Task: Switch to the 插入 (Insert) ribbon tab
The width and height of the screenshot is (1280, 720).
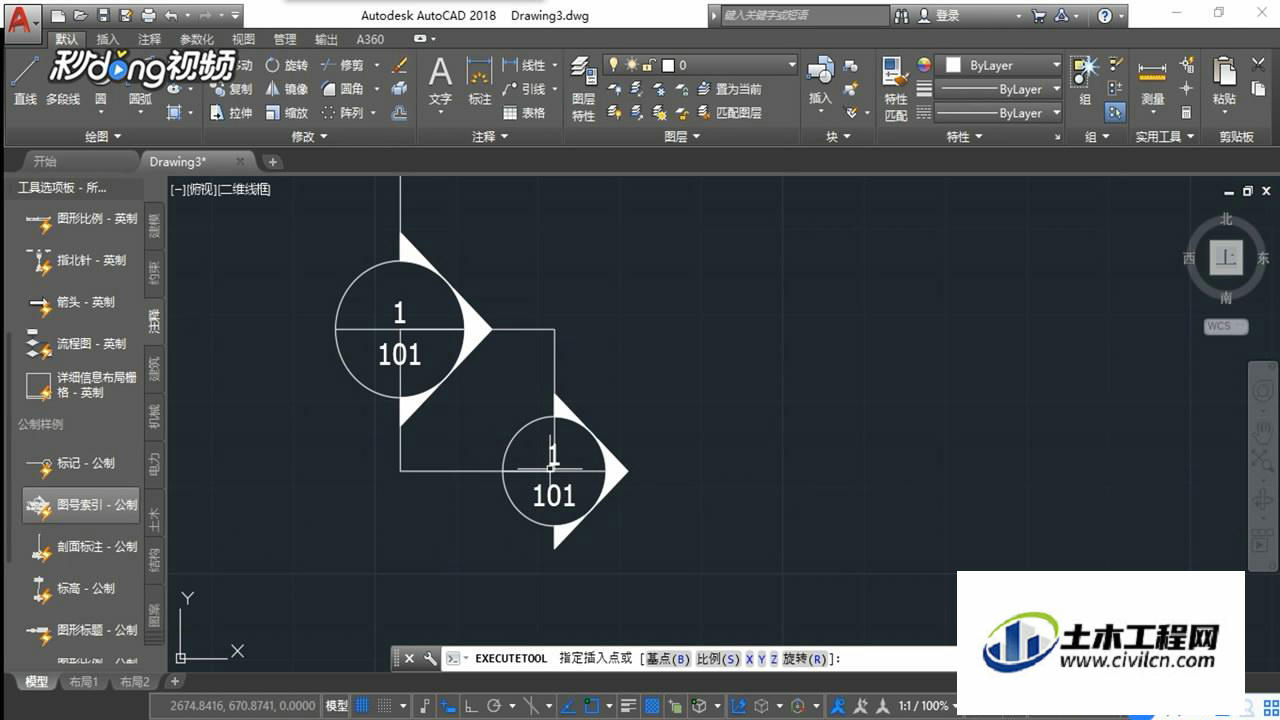Action: coord(107,40)
